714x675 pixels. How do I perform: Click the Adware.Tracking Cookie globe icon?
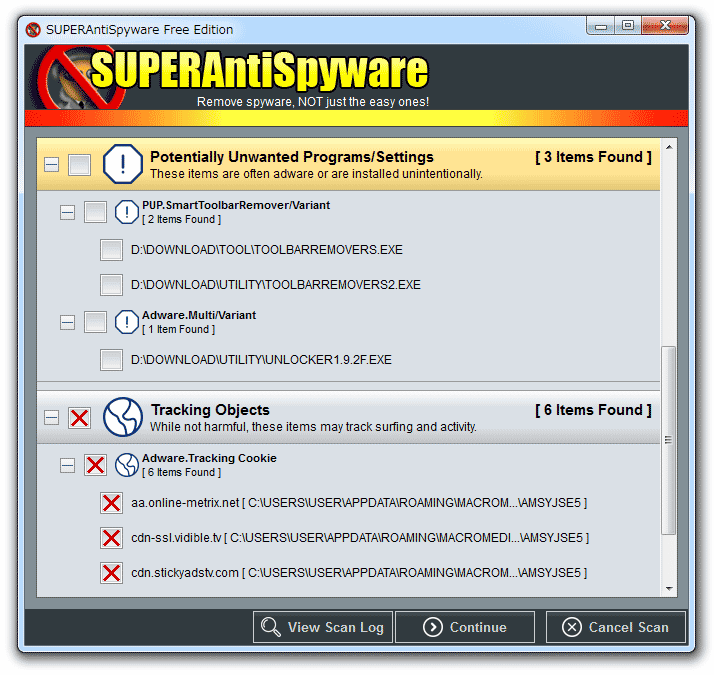(127, 465)
